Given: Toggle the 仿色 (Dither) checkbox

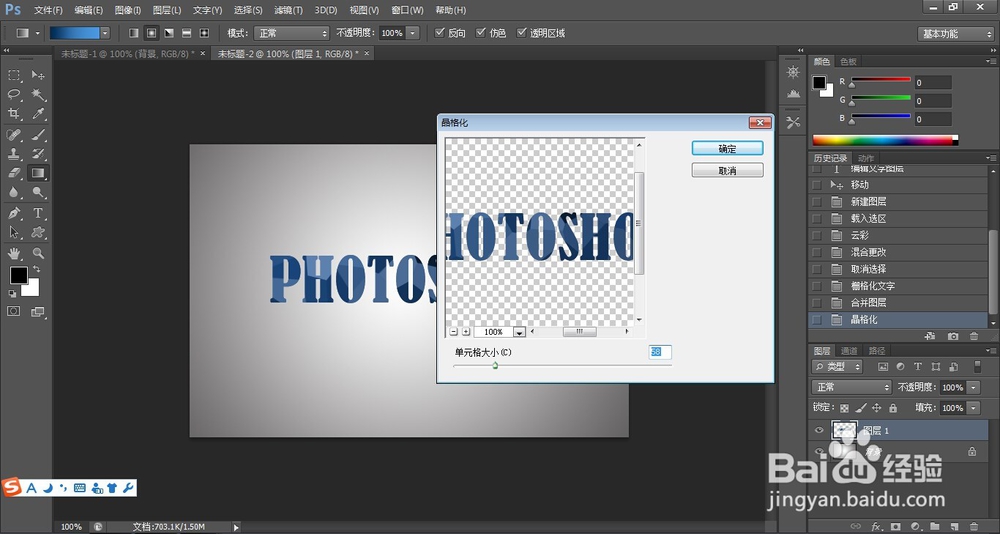Looking at the screenshot, I should 480,33.
